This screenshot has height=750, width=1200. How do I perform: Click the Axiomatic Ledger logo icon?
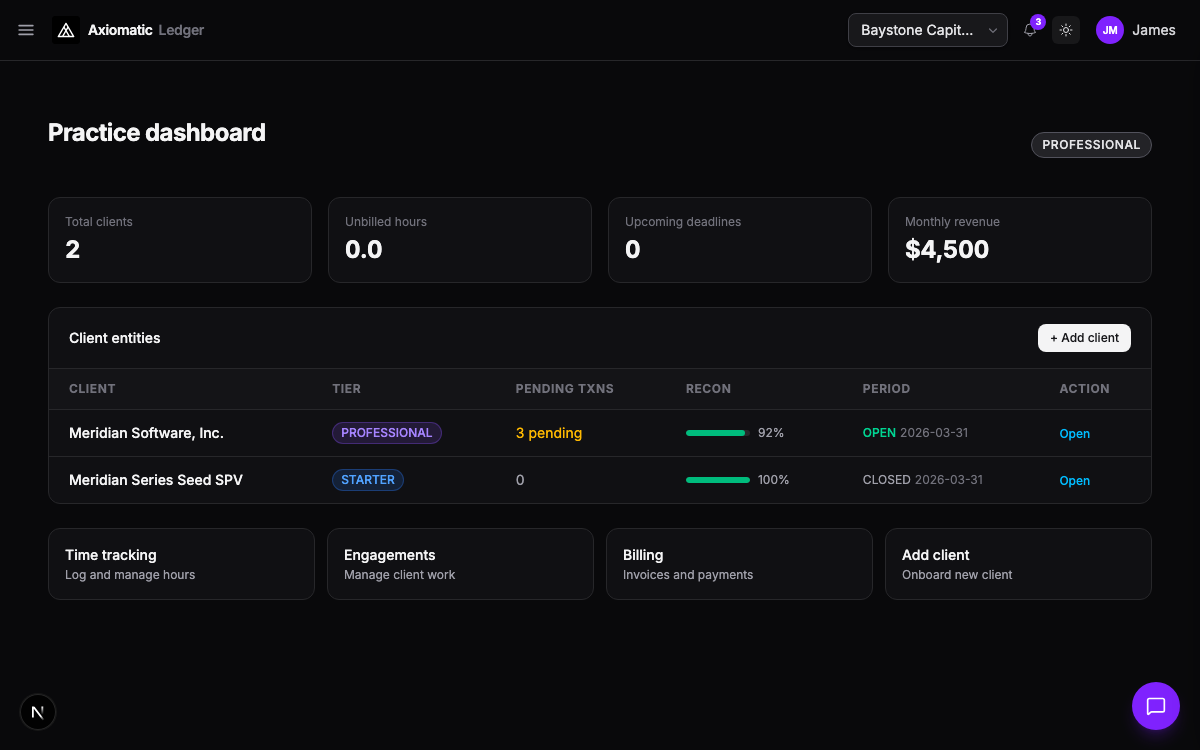(66, 30)
